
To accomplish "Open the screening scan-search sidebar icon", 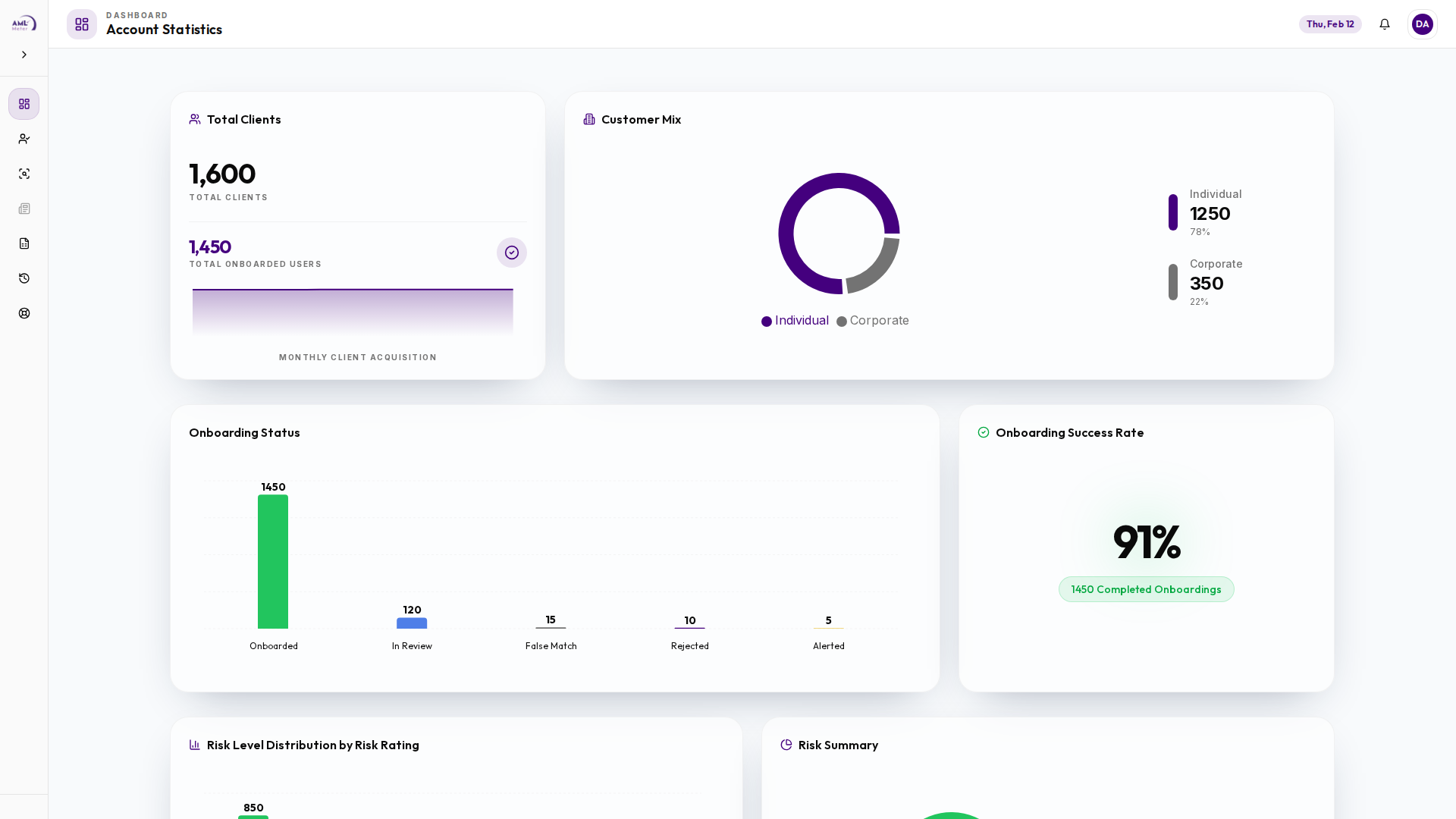I will [24, 174].
